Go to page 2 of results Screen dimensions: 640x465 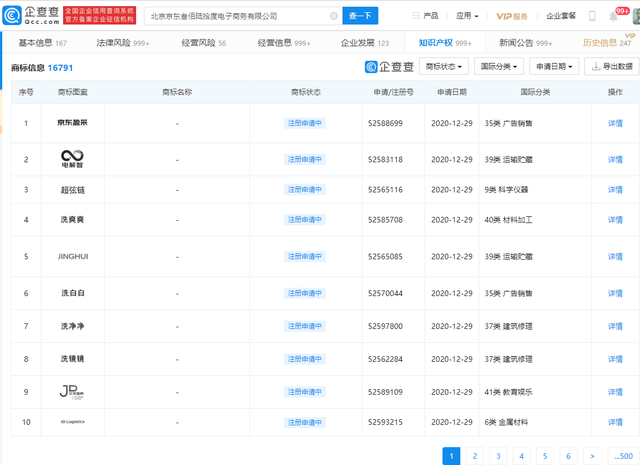(475, 456)
